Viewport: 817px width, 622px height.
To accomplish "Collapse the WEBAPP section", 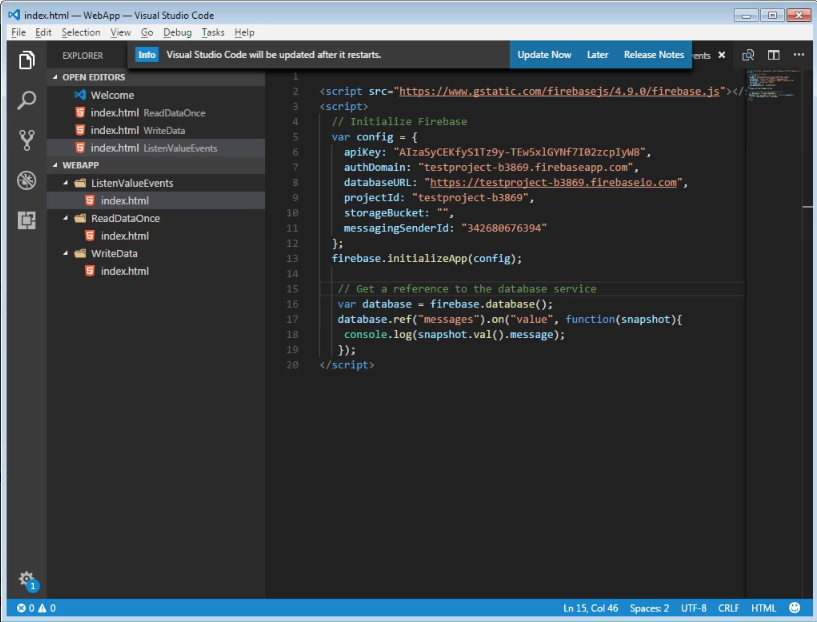I will tap(55, 165).
